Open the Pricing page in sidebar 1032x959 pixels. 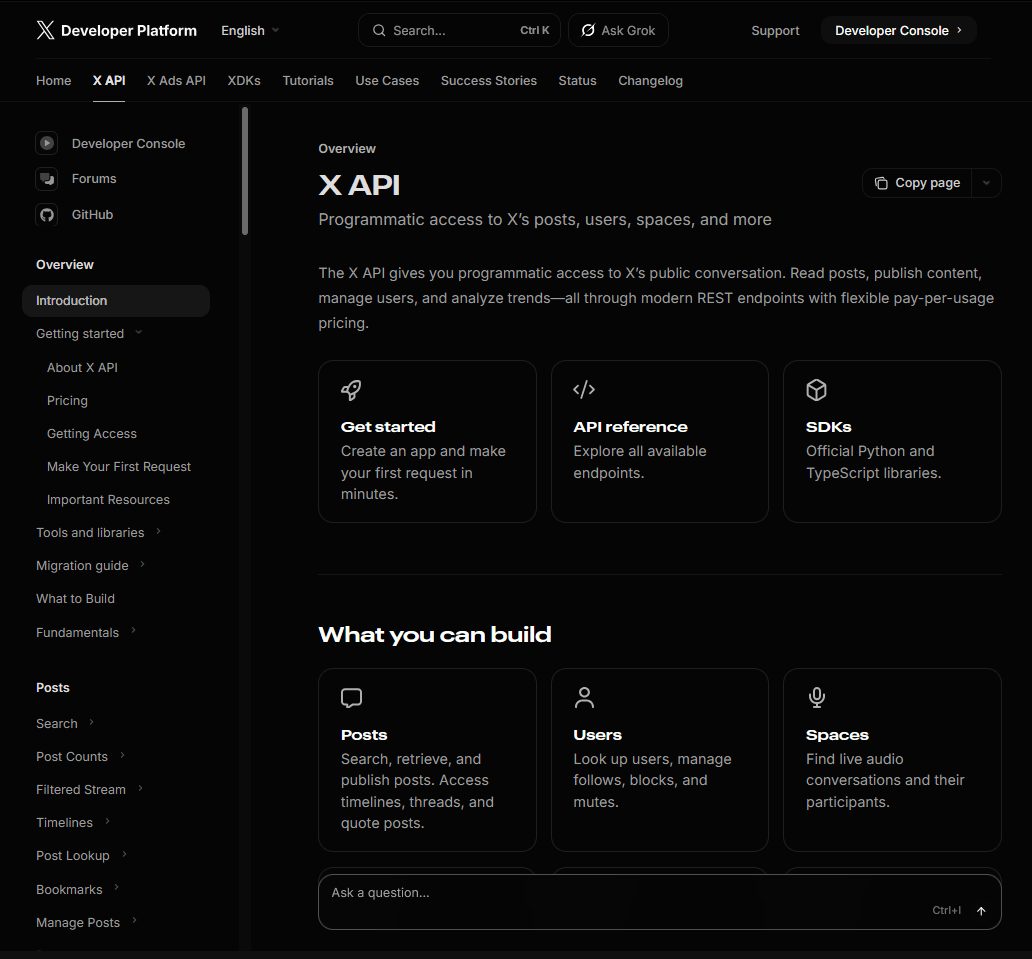[67, 400]
